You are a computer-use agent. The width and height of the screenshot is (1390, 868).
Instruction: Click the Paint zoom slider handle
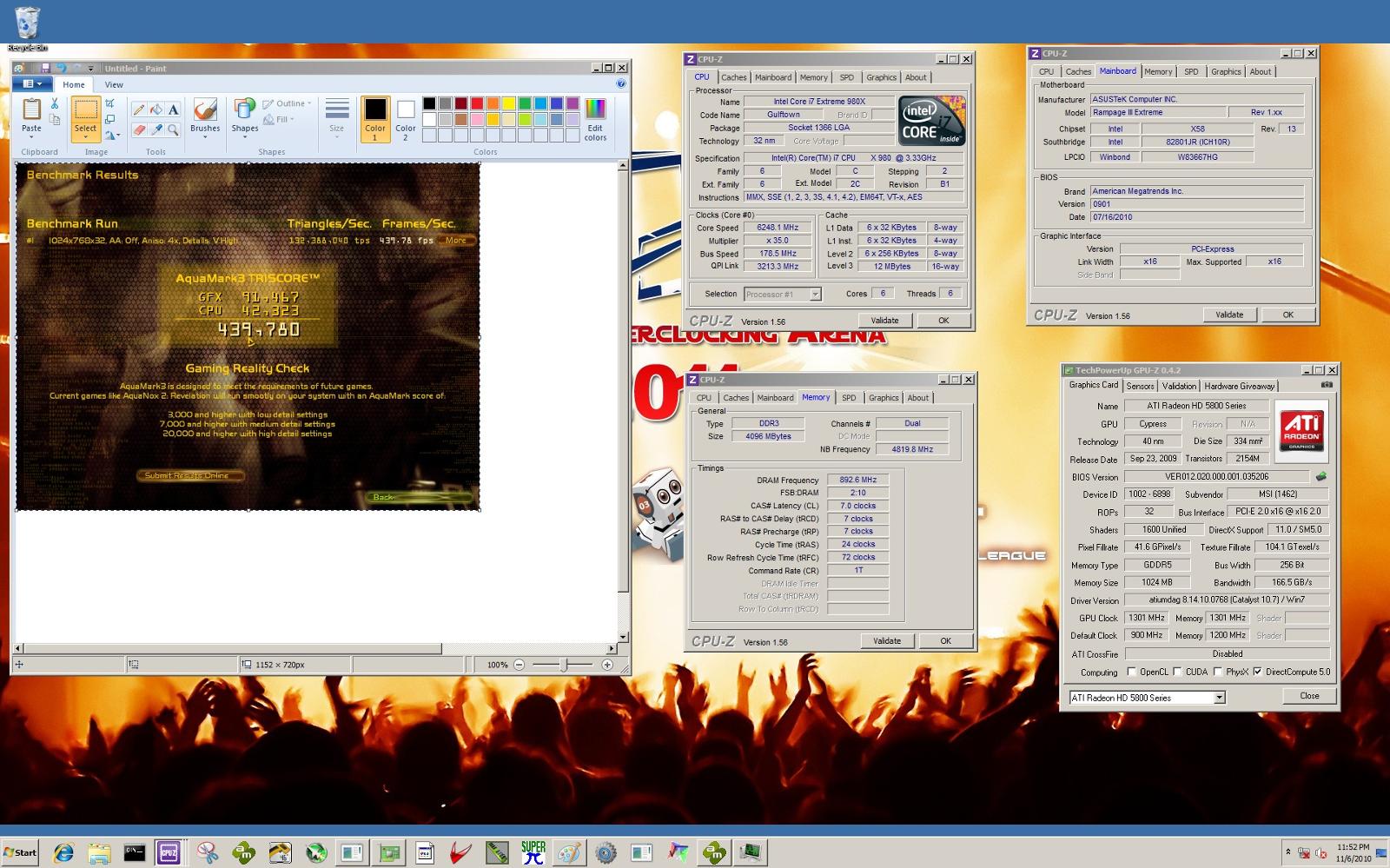(564, 665)
